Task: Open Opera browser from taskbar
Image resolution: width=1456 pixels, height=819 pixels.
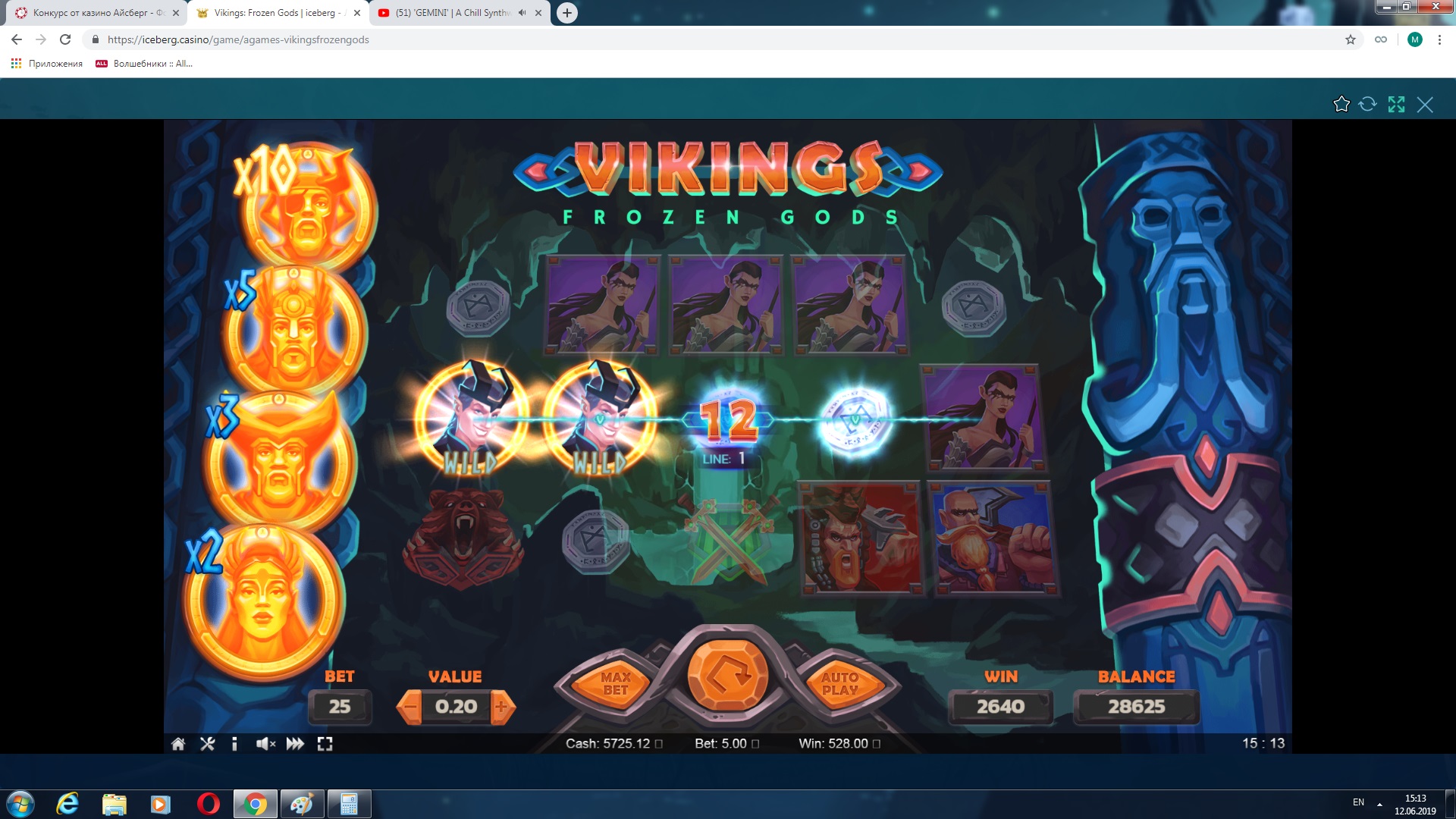Action: tap(208, 804)
